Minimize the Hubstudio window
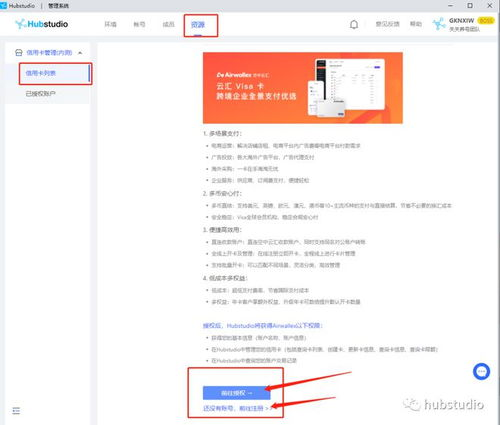The image size is (500, 425). [450, 6]
